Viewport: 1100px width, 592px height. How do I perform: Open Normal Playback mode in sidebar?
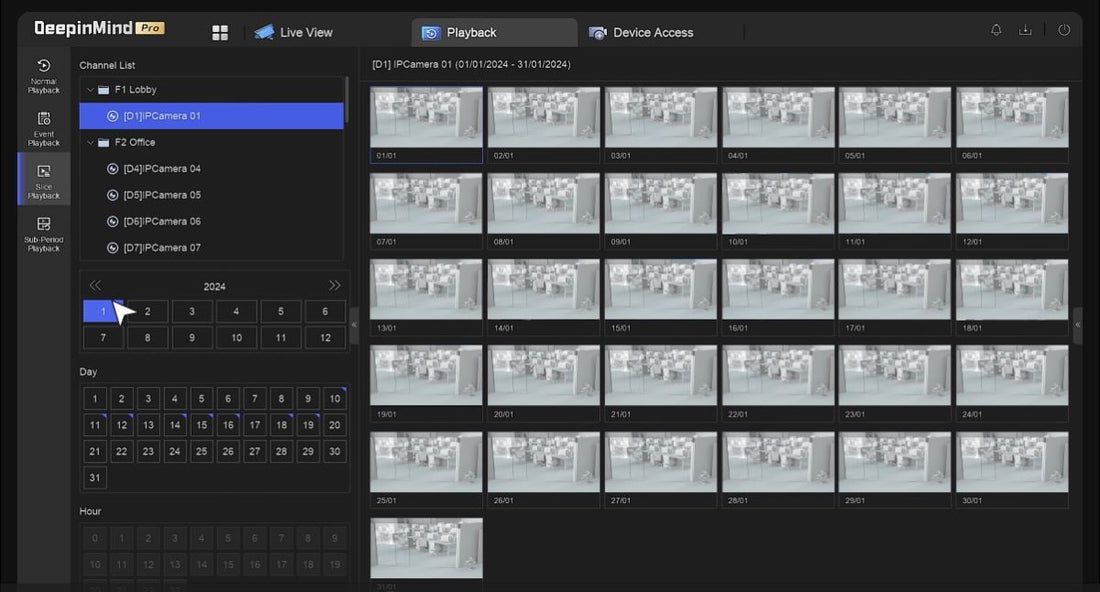tap(44, 75)
